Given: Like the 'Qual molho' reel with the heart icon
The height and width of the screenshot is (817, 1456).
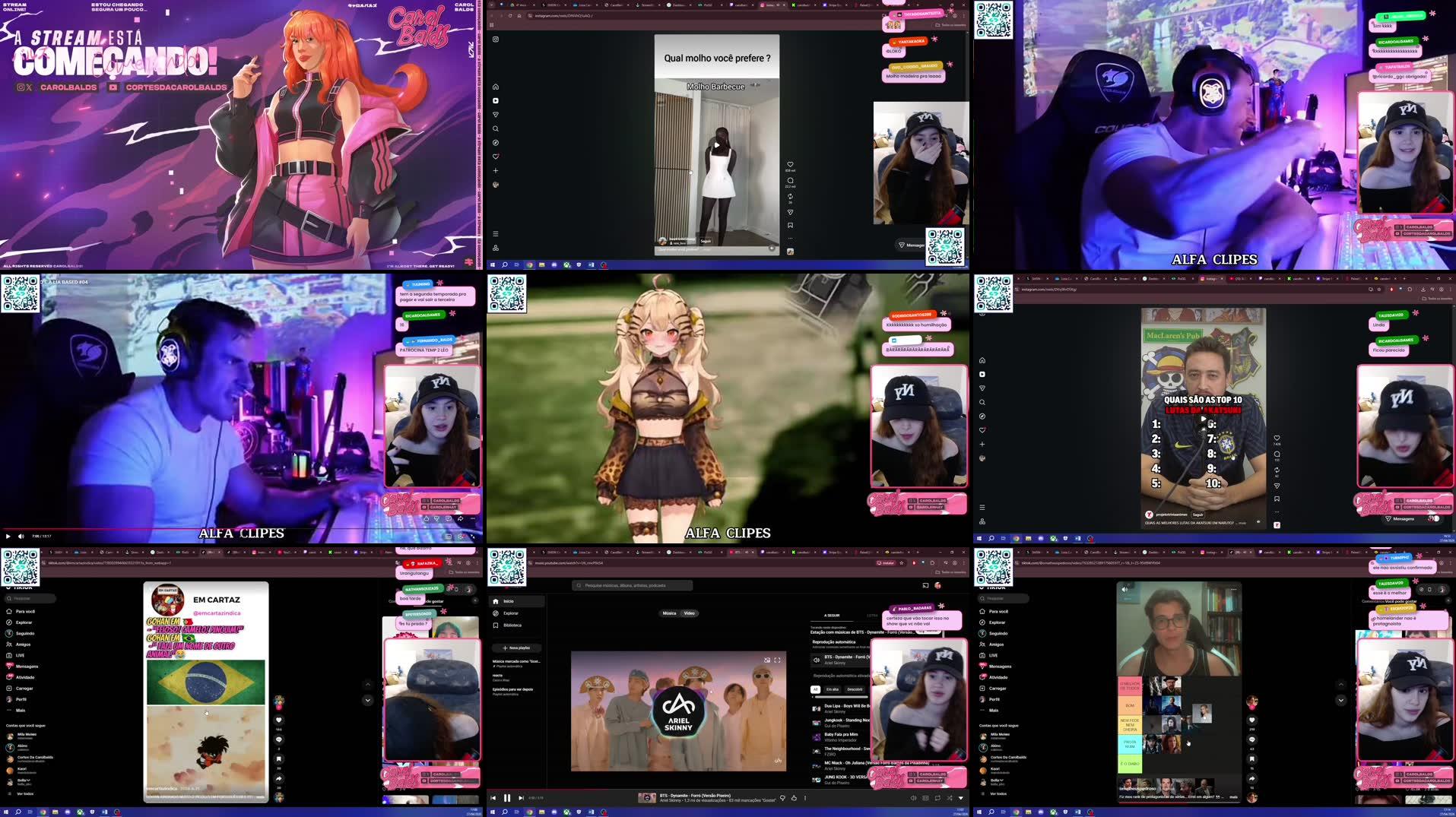Looking at the screenshot, I should 790,164.
